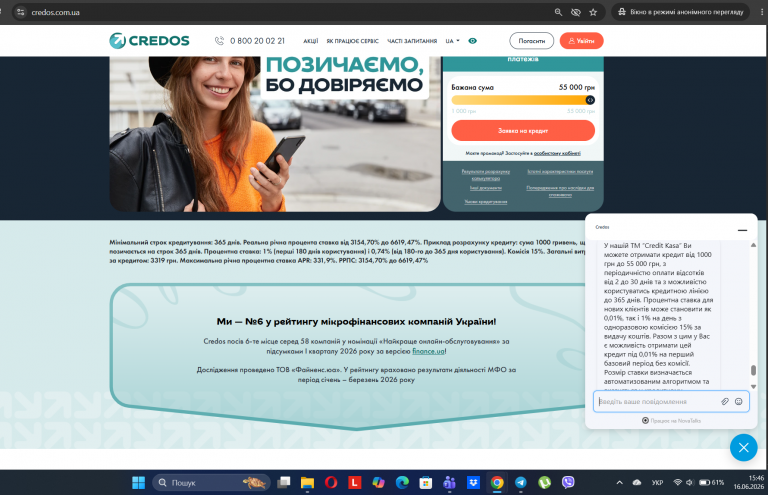Screen dimensions: 768x495
Task: Adjust the Бажана сума slider handle
Action: [x=590, y=100]
